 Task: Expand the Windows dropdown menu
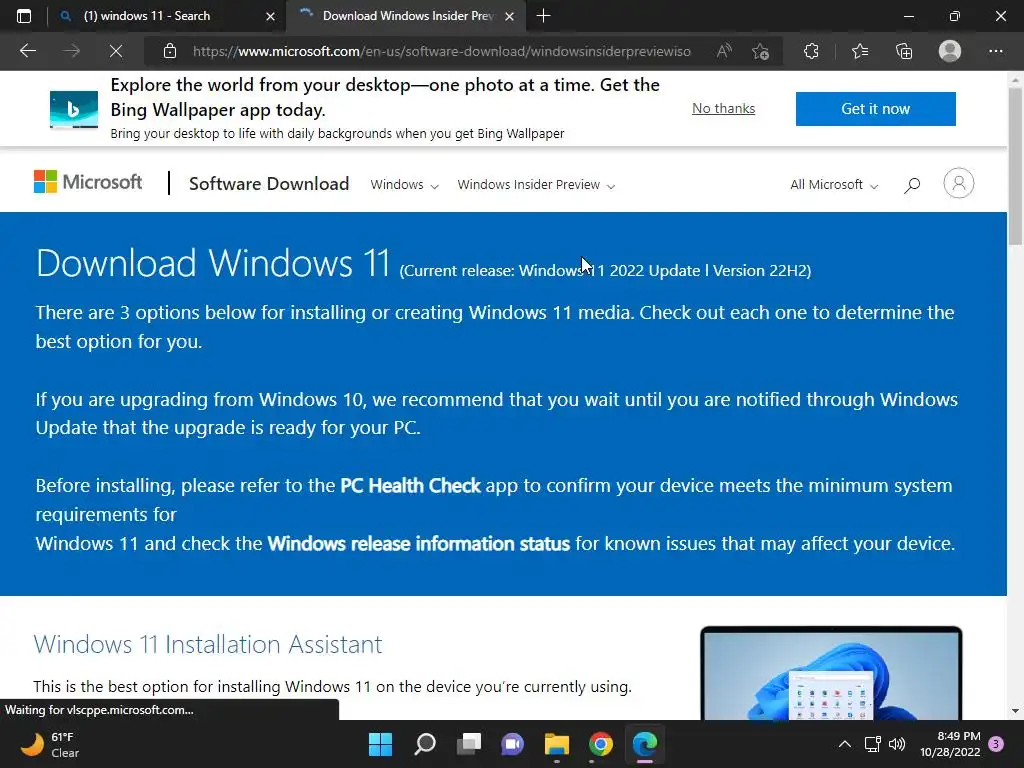point(404,185)
